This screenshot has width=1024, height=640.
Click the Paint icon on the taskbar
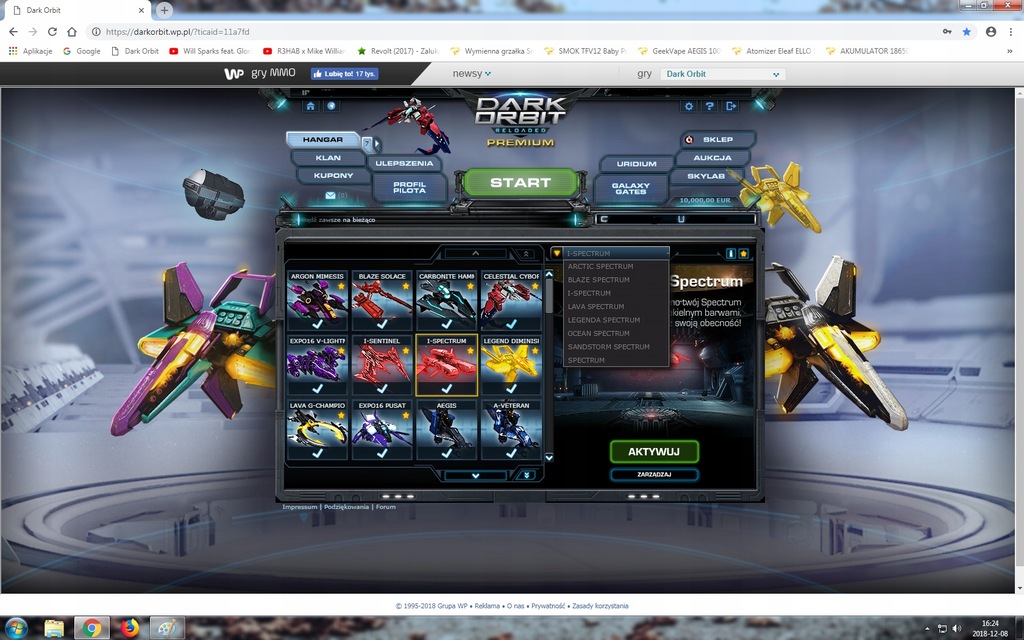pos(167,628)
